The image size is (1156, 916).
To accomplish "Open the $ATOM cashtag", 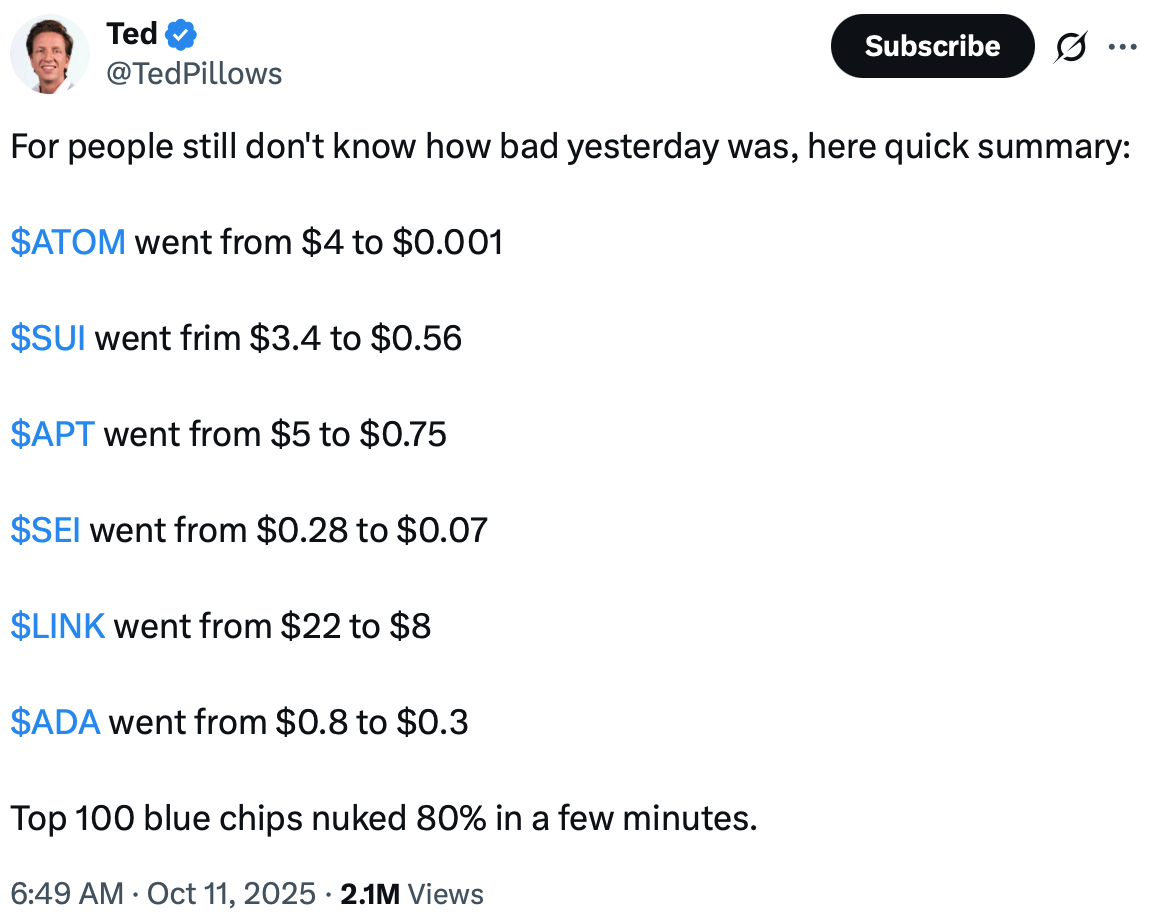I will point(68,242).
